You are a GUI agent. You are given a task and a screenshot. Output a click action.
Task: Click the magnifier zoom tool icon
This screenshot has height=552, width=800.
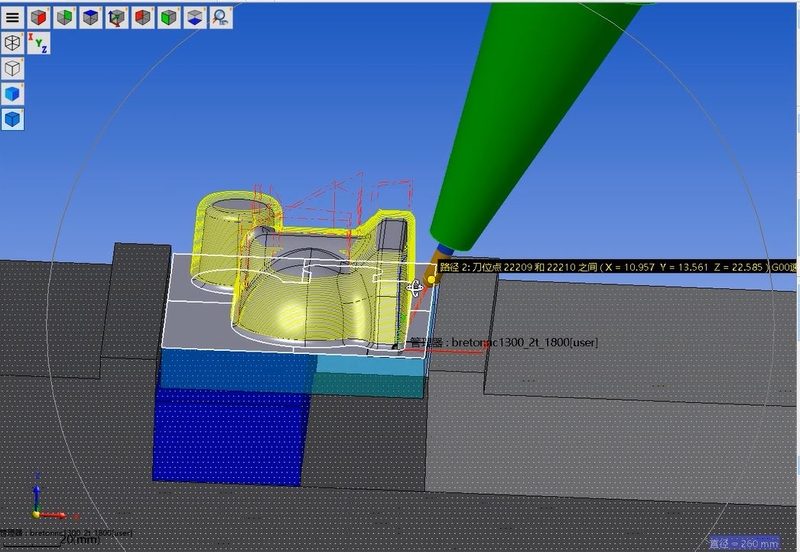tap(221, 17)
